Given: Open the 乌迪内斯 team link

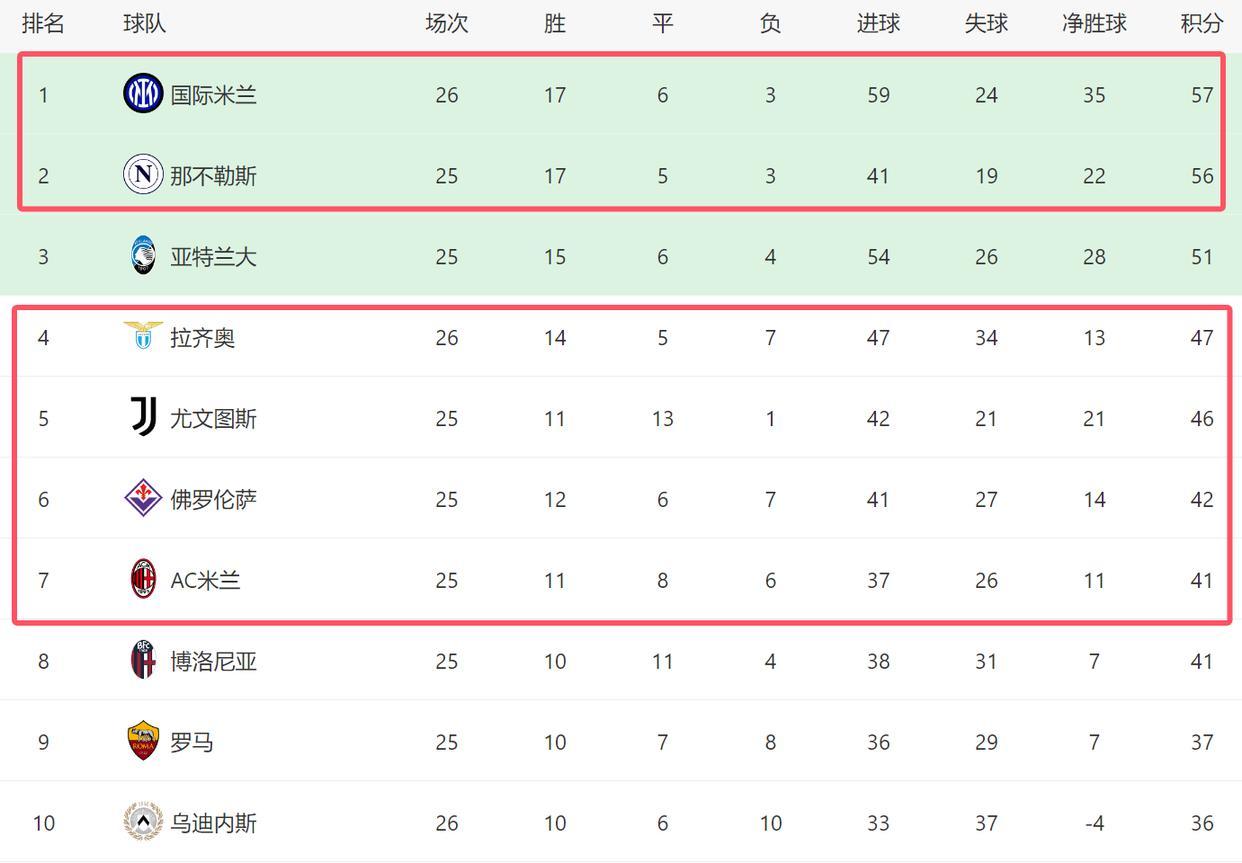Looking at the screenshot, I should (x=213, y=823).
